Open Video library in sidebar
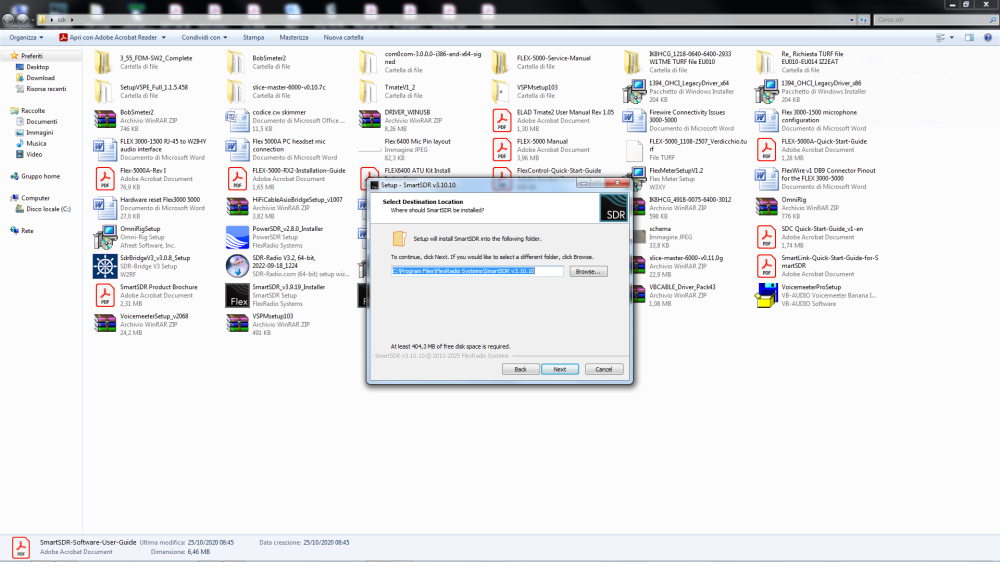Image resolution: width=1000 pixels, height=567 pixels. coord(34,154)
